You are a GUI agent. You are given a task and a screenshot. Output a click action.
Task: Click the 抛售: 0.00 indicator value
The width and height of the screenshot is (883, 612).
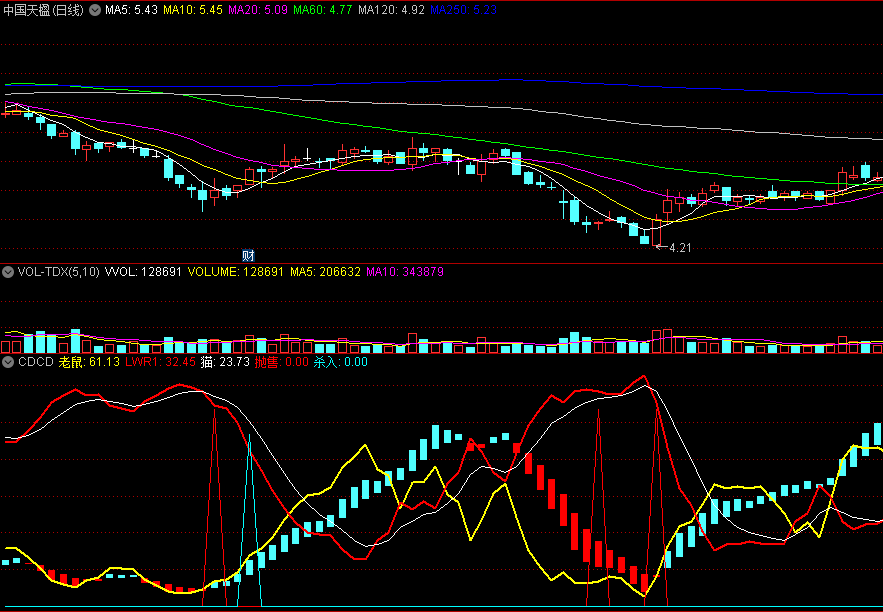282,362
